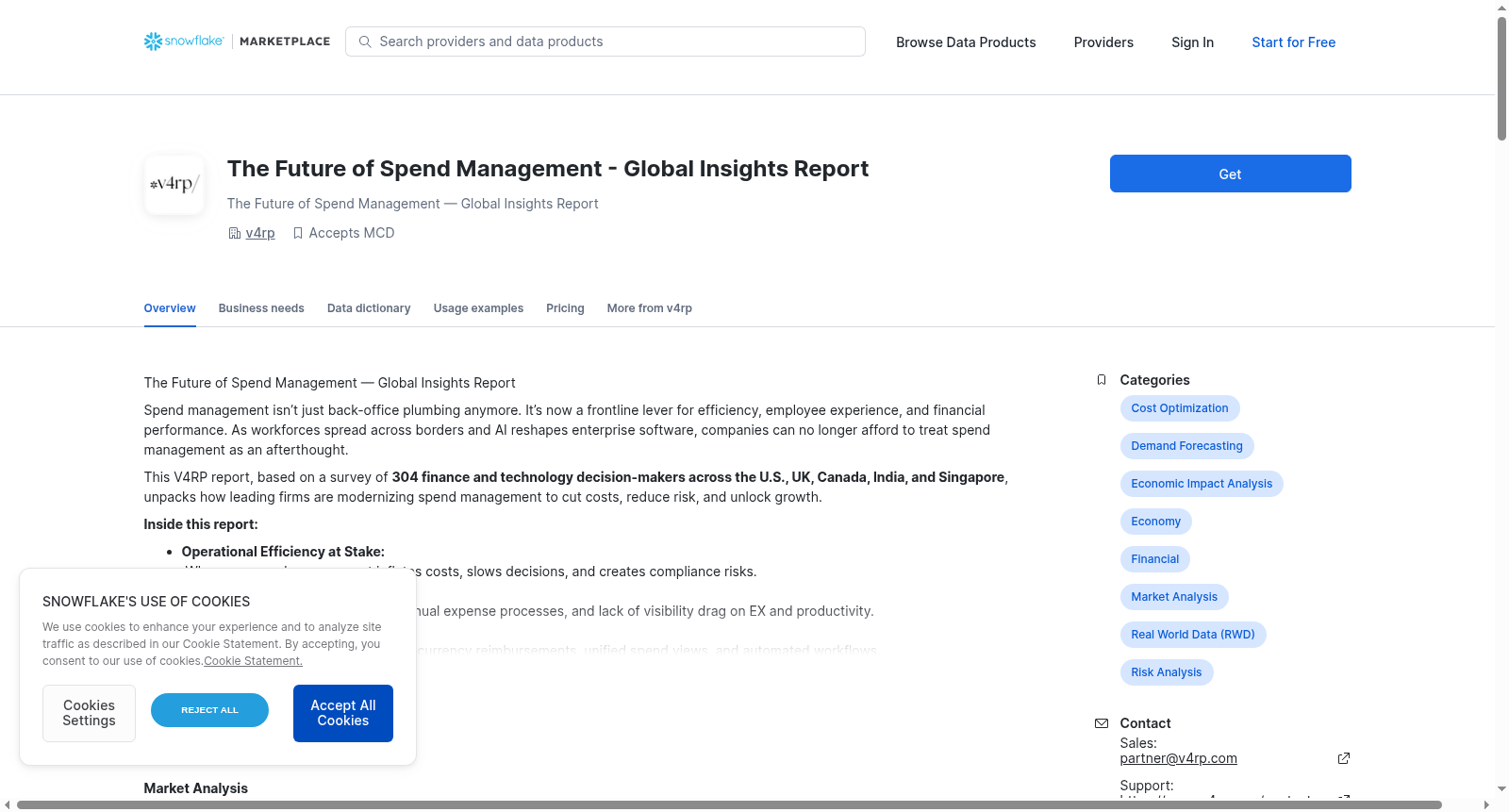
Task: Click the scroll up arrow
Action: coord(1501,8)
